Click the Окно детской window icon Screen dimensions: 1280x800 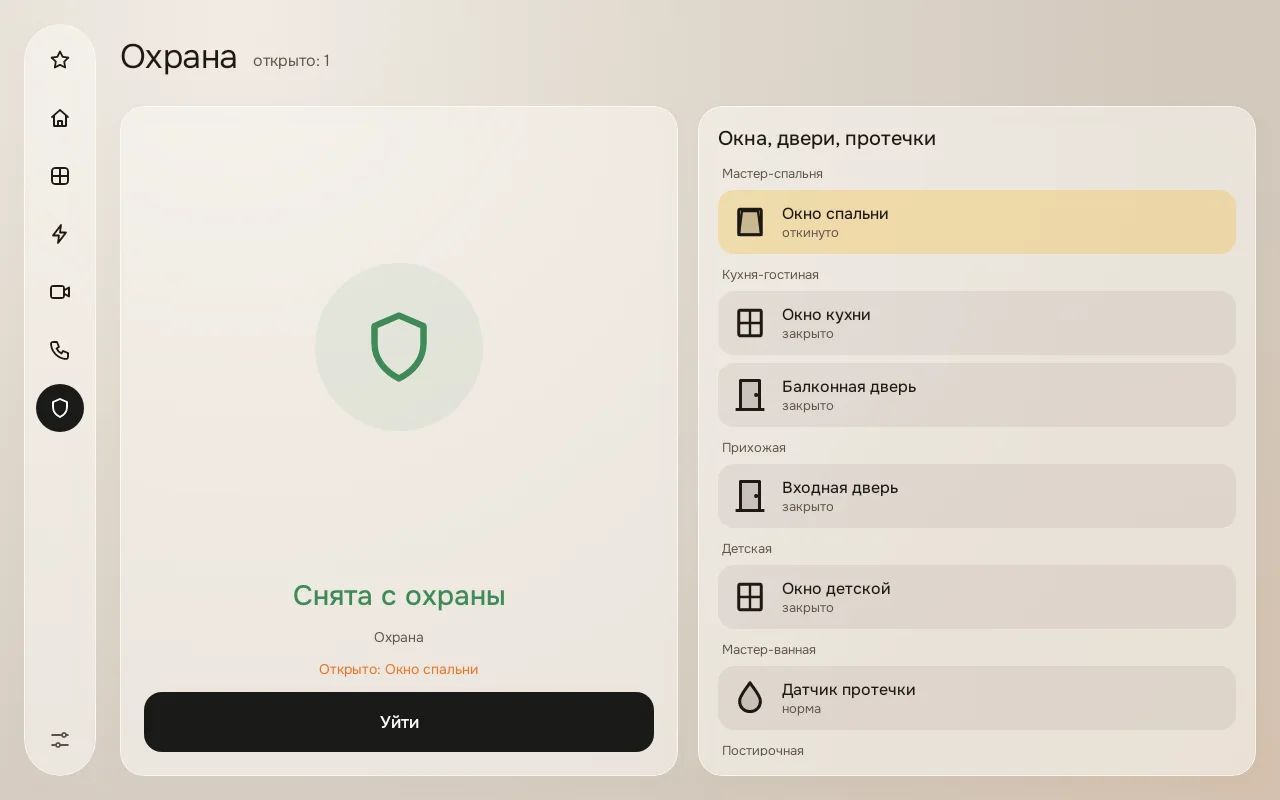750,597
